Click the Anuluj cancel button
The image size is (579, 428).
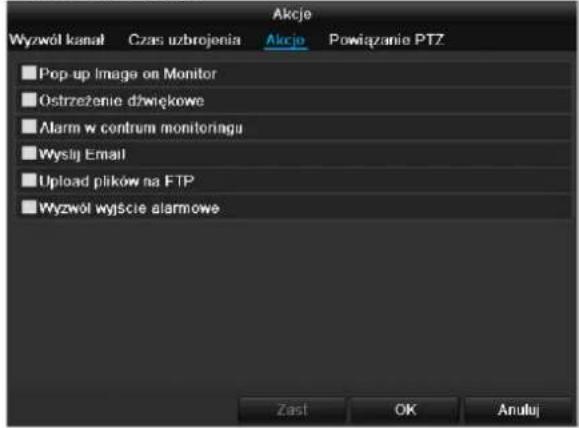tap(518, 410)
